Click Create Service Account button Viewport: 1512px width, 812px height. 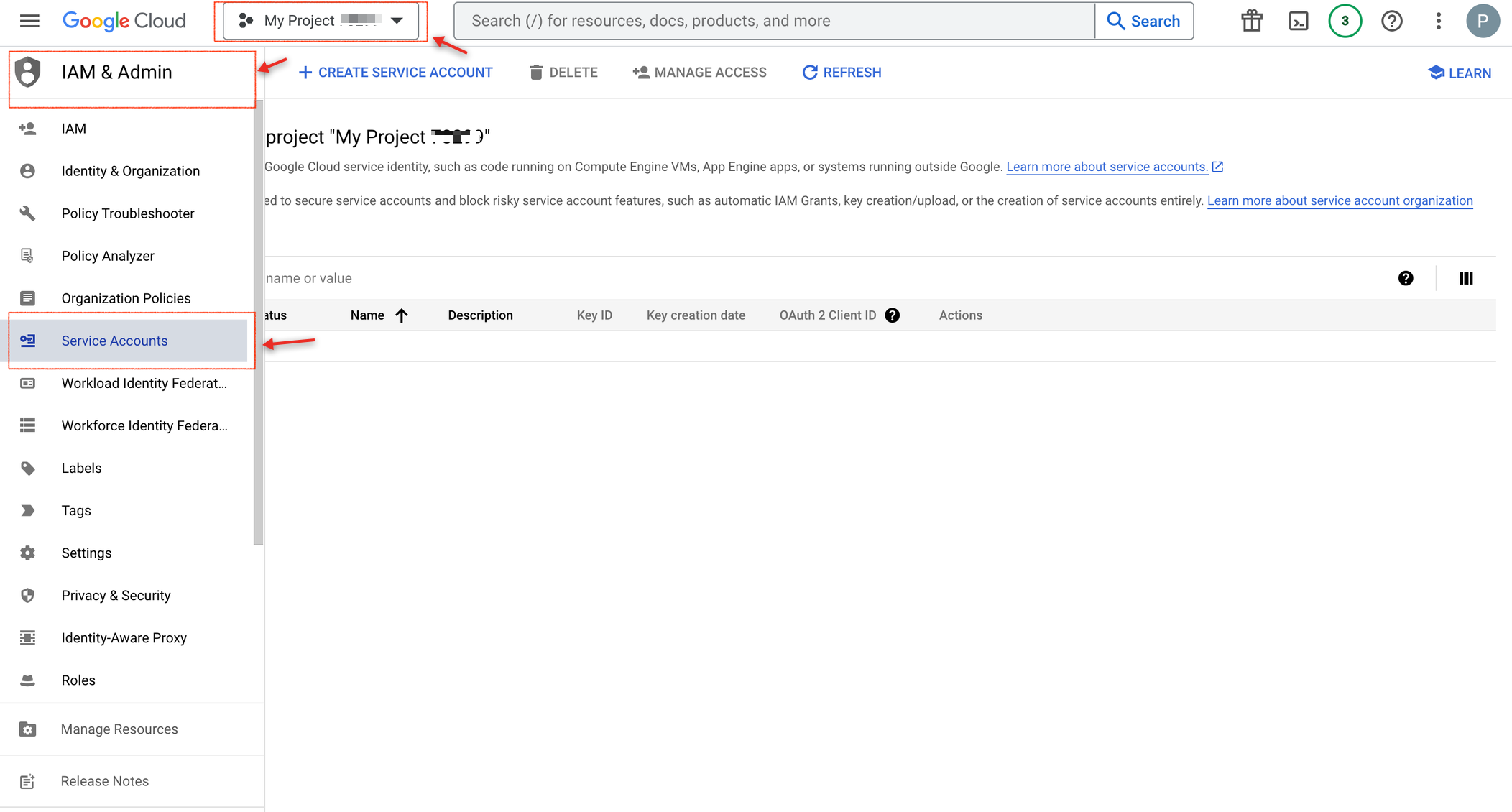tap(395, 73)
